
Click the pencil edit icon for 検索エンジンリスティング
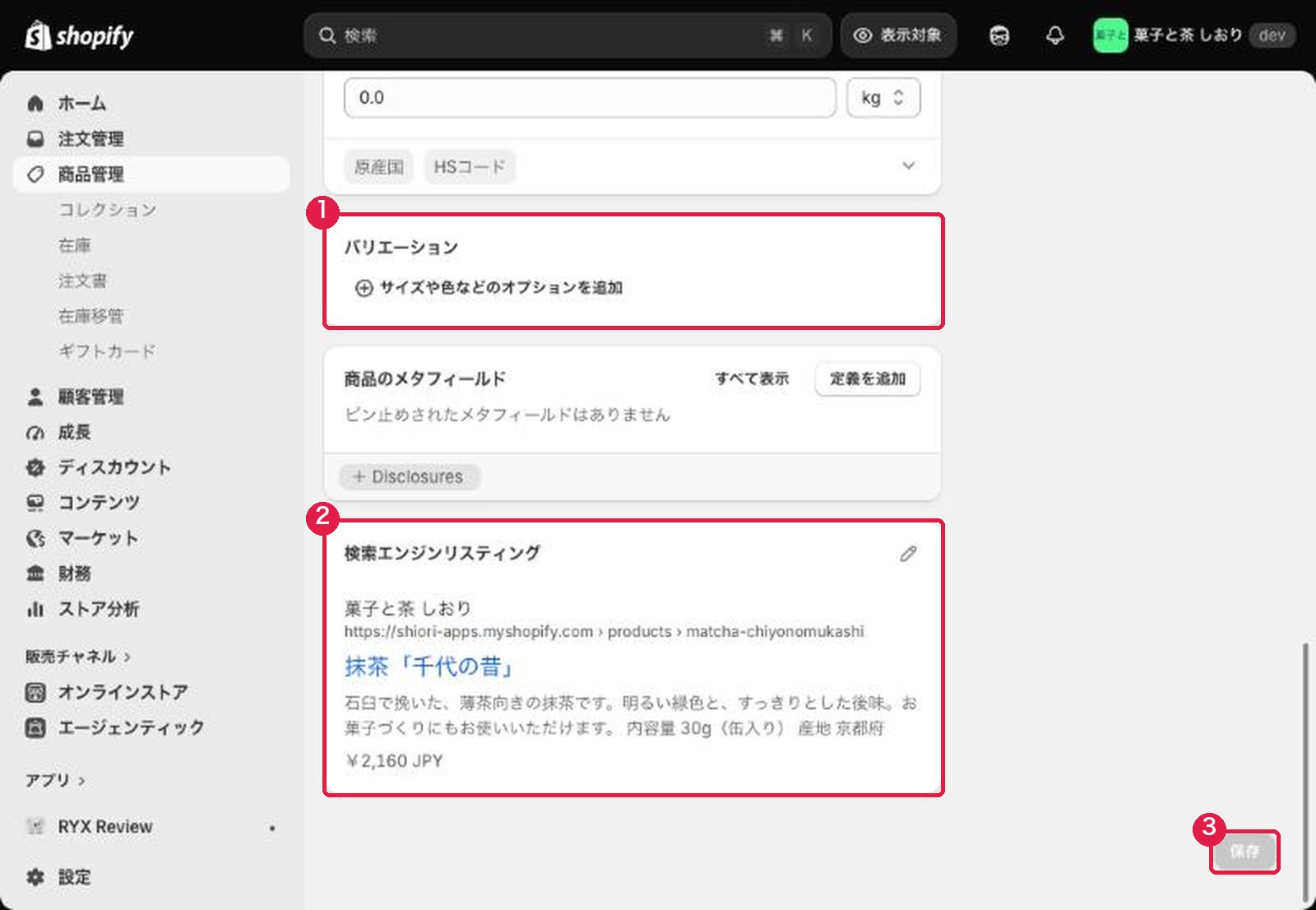tap(908, 554)
